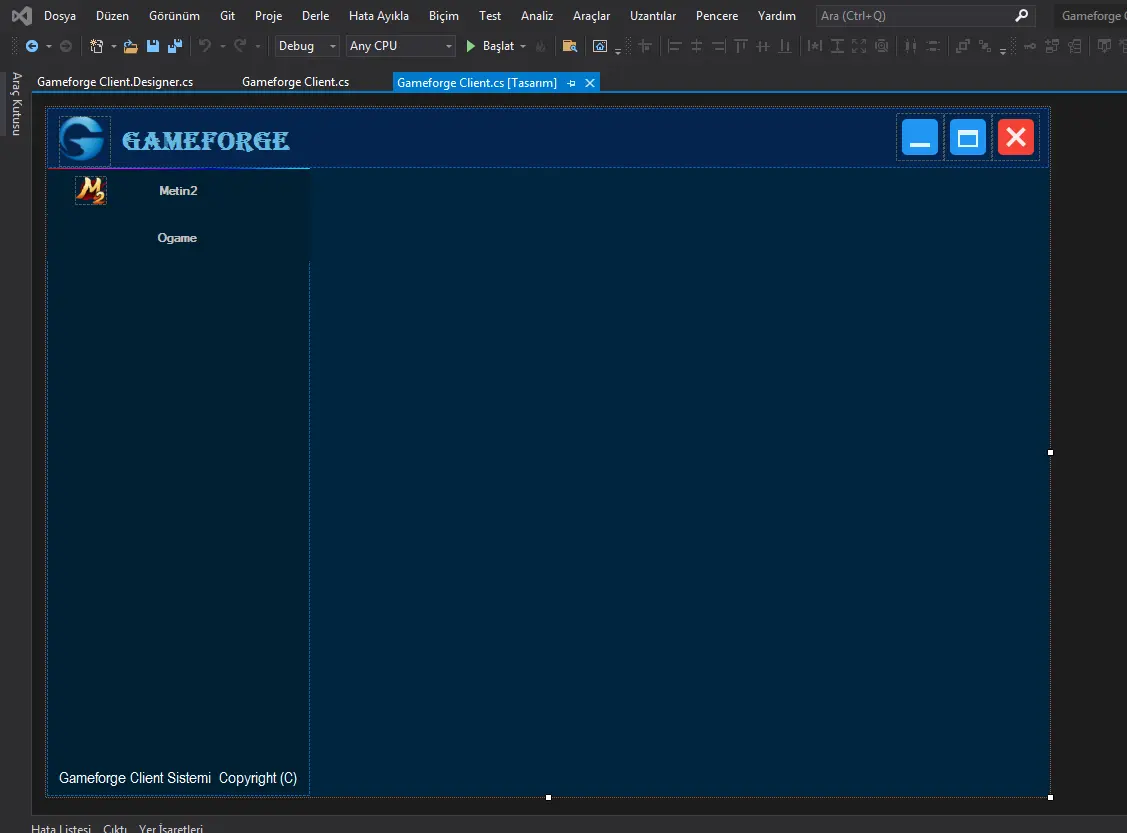Select the Metin2 M2 picture icon

pyautogui.click(x=91, y=190)
